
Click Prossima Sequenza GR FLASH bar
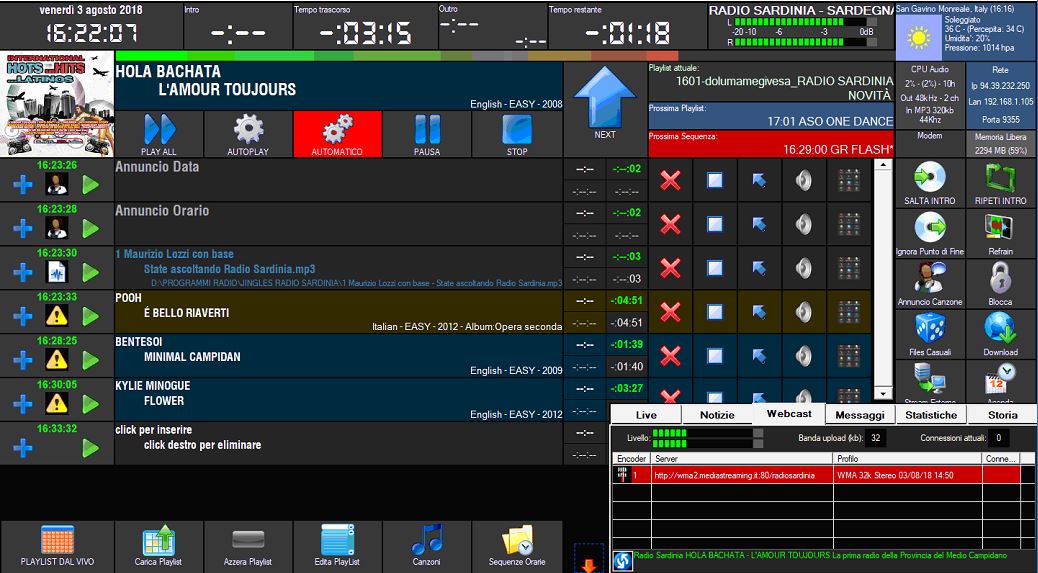pos(771,144)
